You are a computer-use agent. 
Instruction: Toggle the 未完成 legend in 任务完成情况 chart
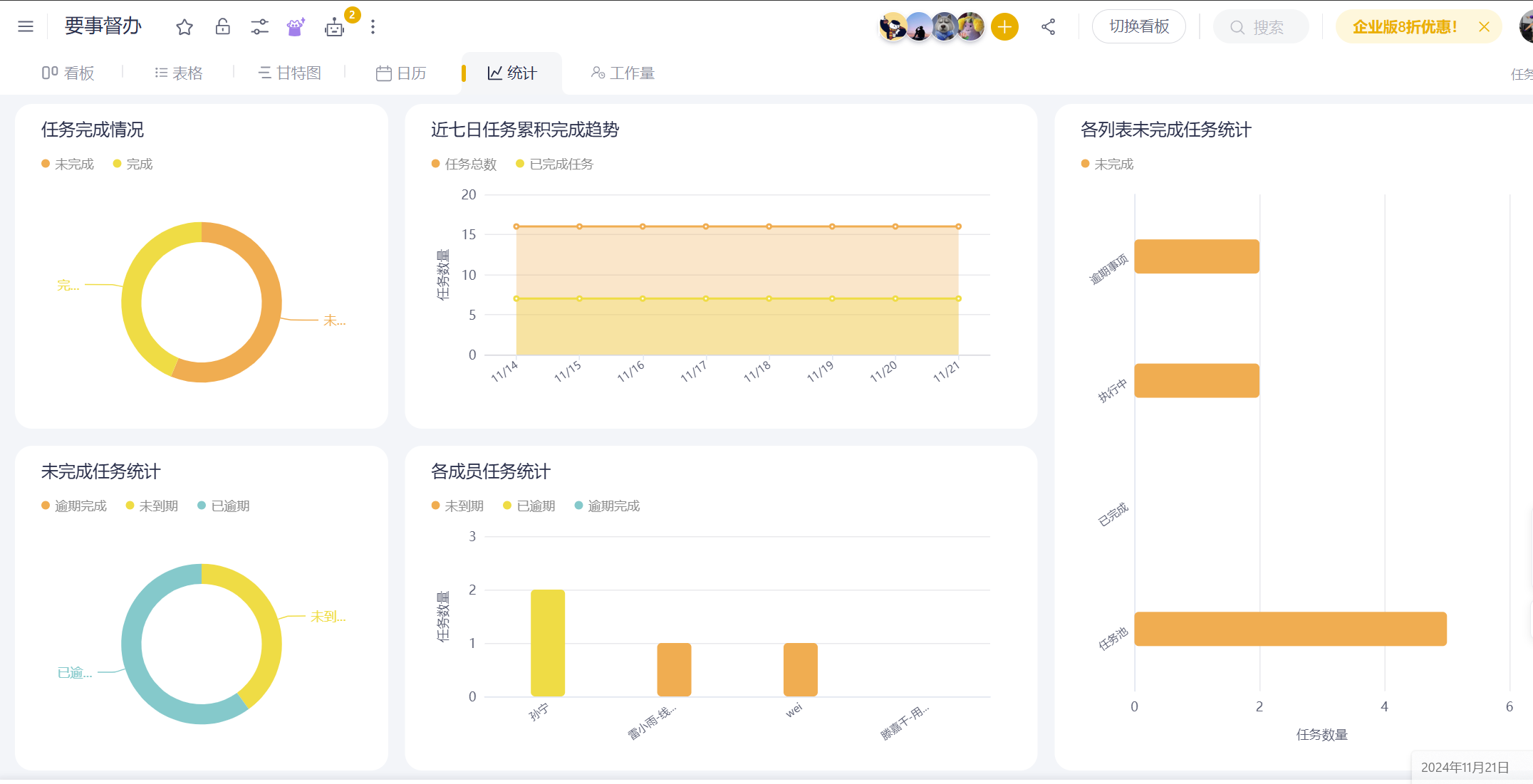coord(68,164)
